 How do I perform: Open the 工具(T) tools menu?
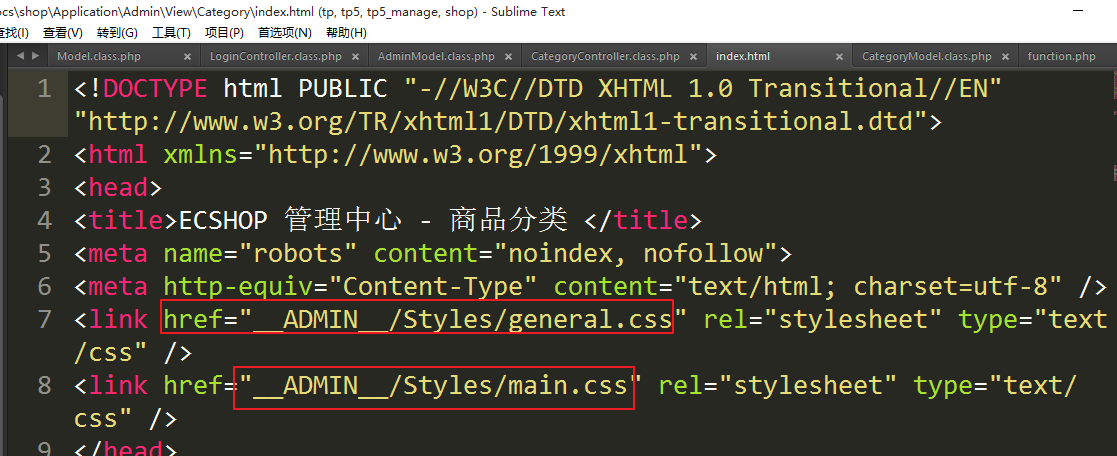tap(171, 33)
